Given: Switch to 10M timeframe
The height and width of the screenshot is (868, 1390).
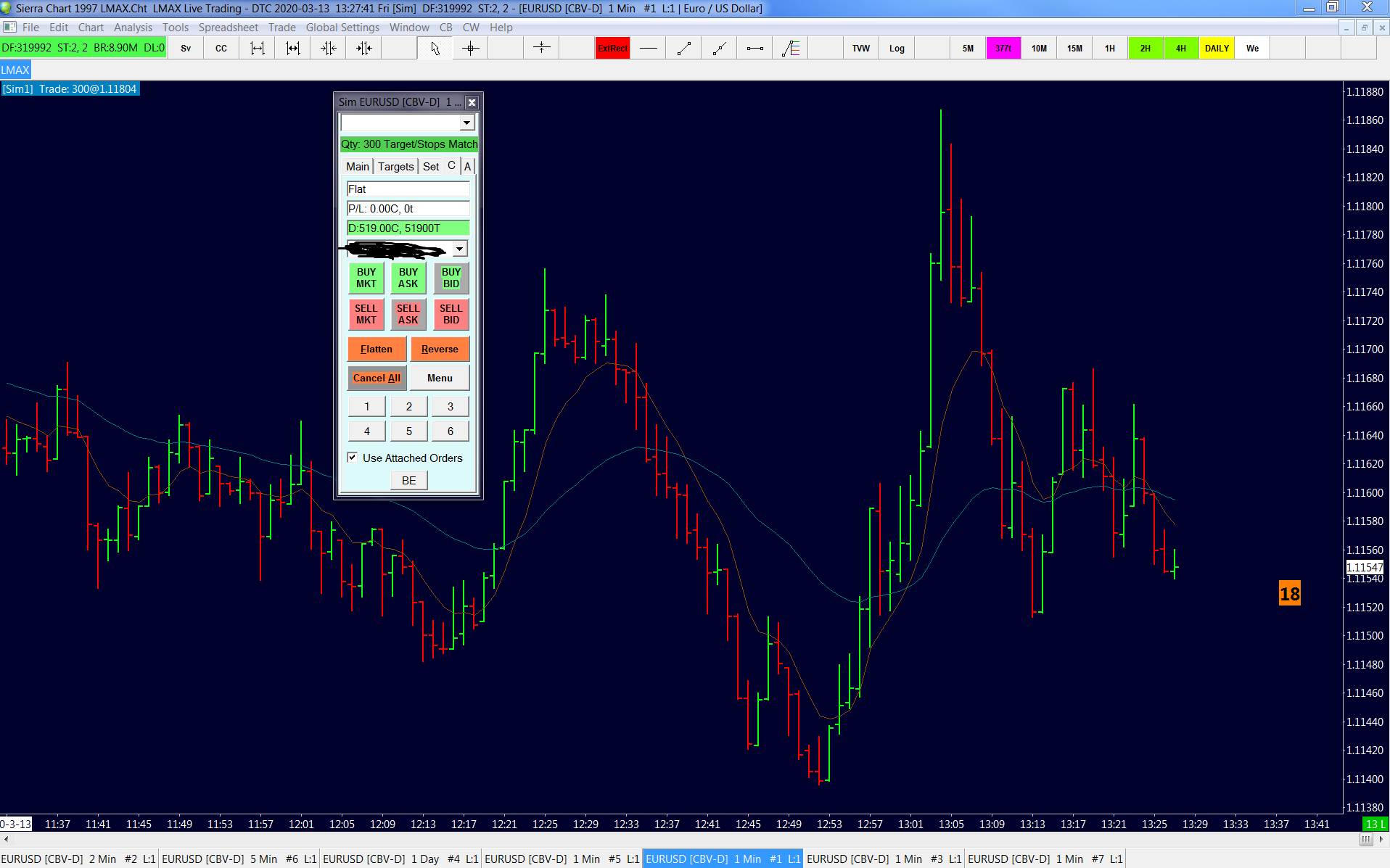Looking at the screenshot, I should click(x=1039, y=49).
